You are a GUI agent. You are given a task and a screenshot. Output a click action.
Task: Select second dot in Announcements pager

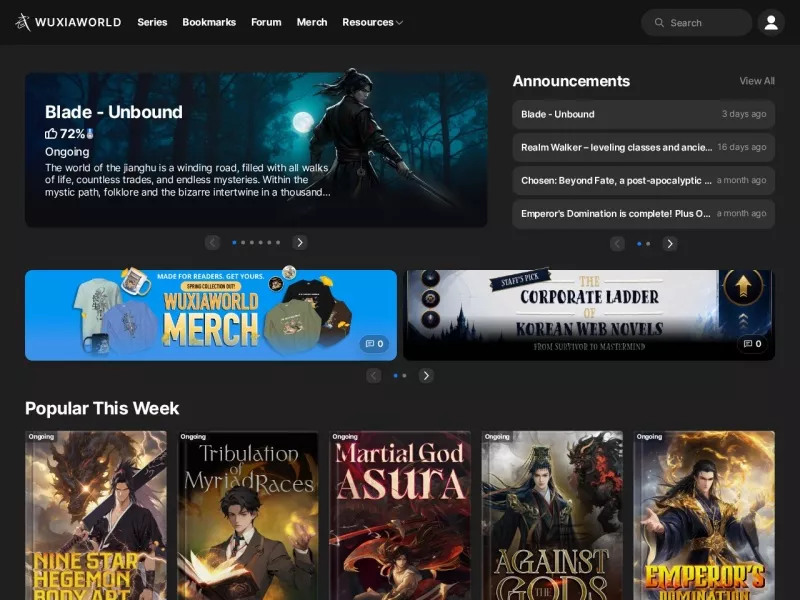pyautogui.click(x=648, y=244)
